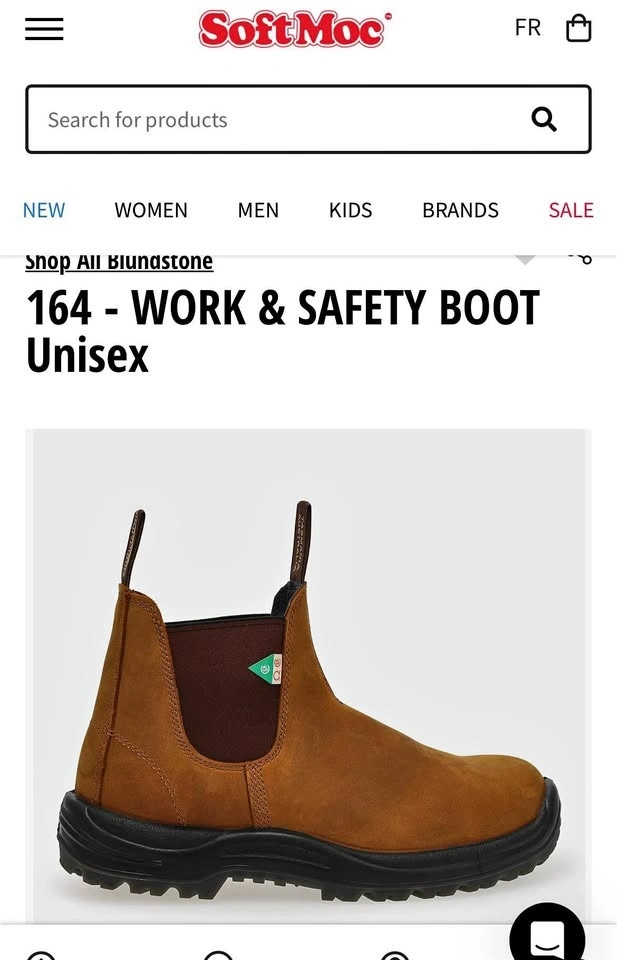Follow the Shop All Blundstone link
The image size is (617, 960).
point(119,261)
